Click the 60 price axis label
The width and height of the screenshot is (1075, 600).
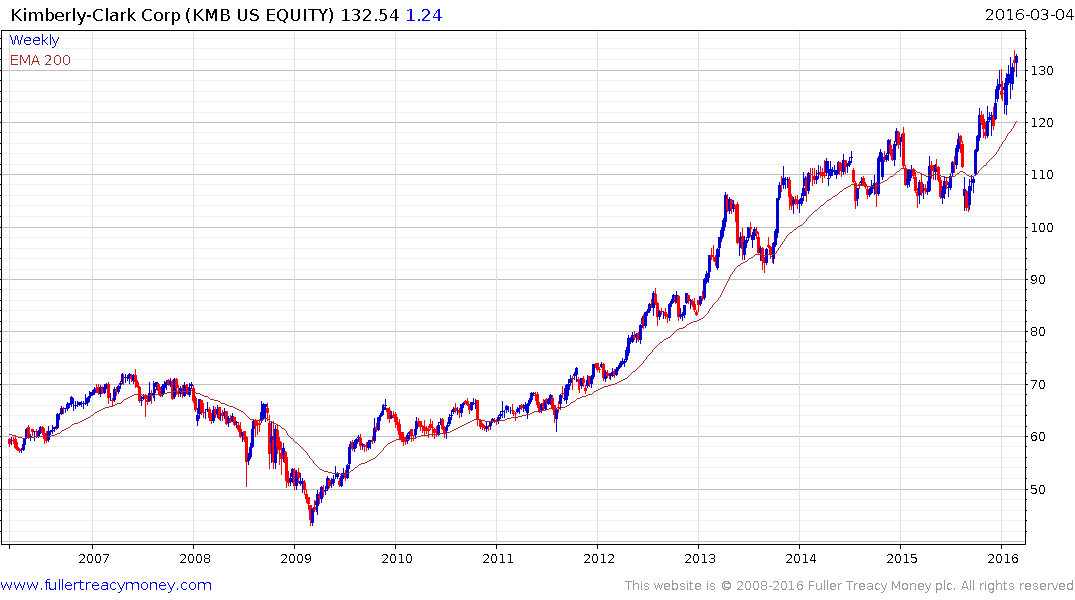tap(1039, 437)
